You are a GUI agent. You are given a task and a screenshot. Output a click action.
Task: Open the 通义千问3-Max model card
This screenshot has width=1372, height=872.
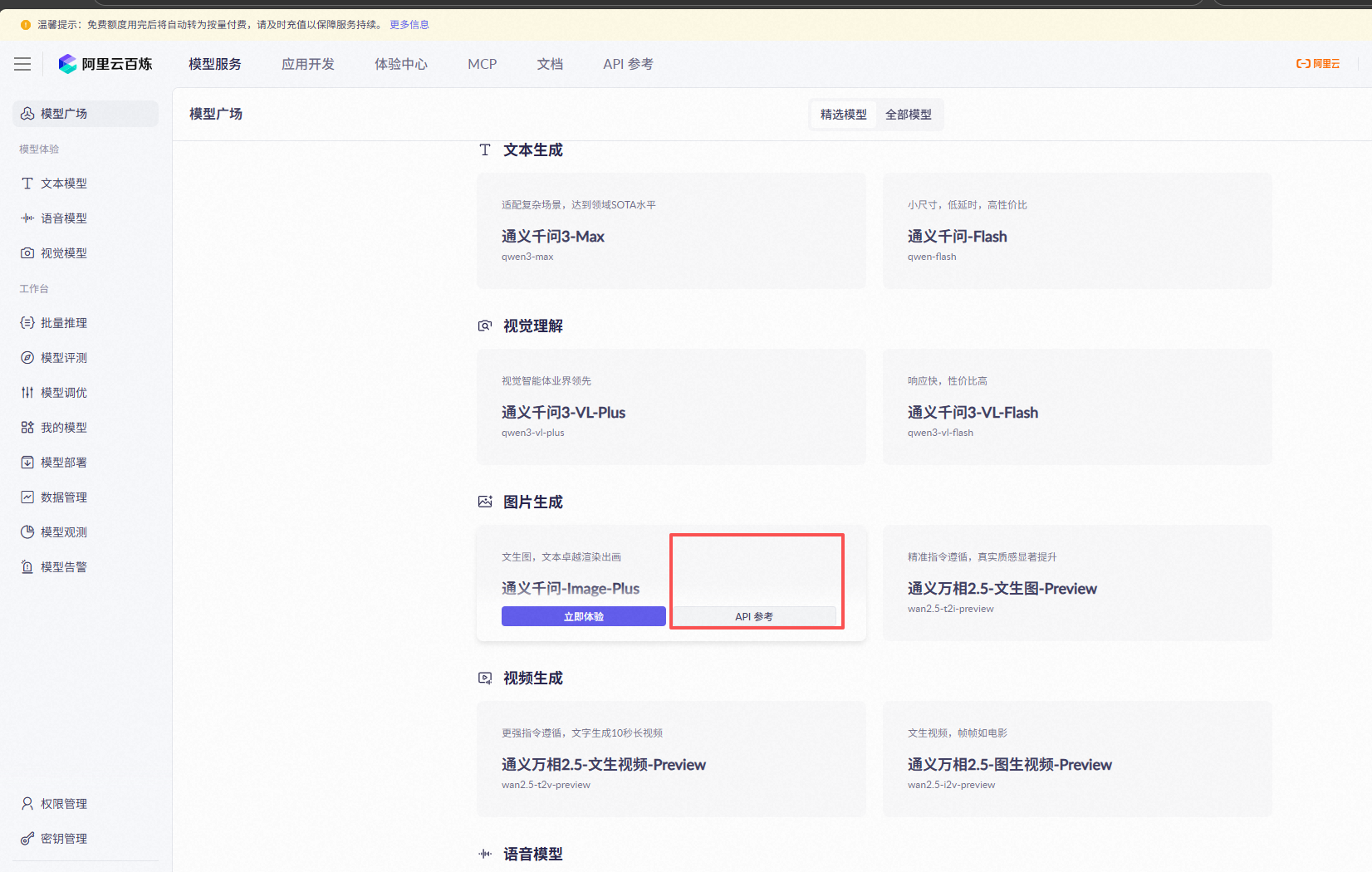pyautogui.click(x=671, y=231)
